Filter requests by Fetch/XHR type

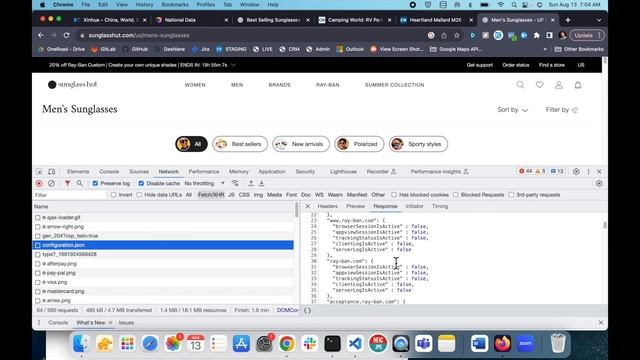tap(211, 195)
